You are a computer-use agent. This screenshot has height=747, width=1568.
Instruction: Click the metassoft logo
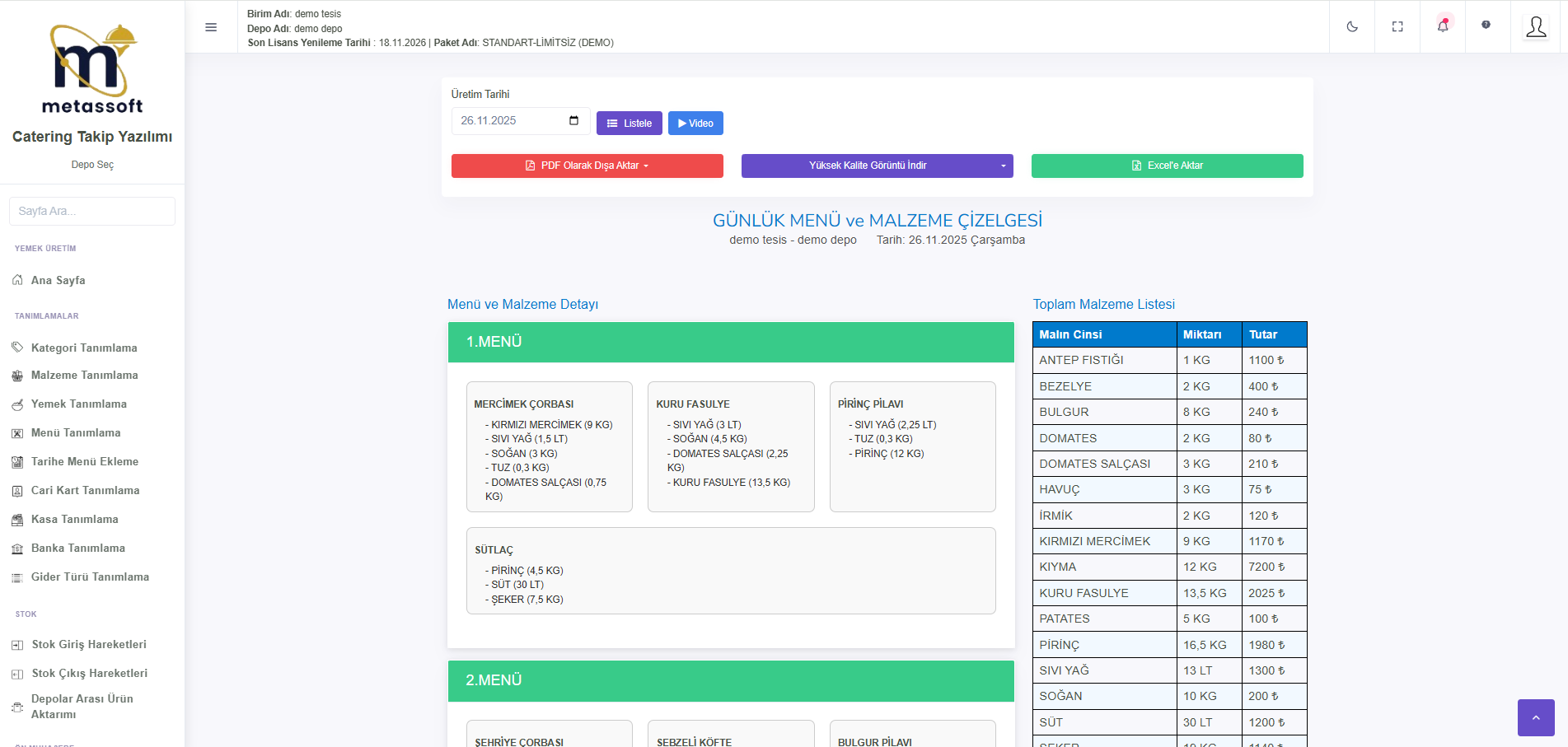pos(92,69)
